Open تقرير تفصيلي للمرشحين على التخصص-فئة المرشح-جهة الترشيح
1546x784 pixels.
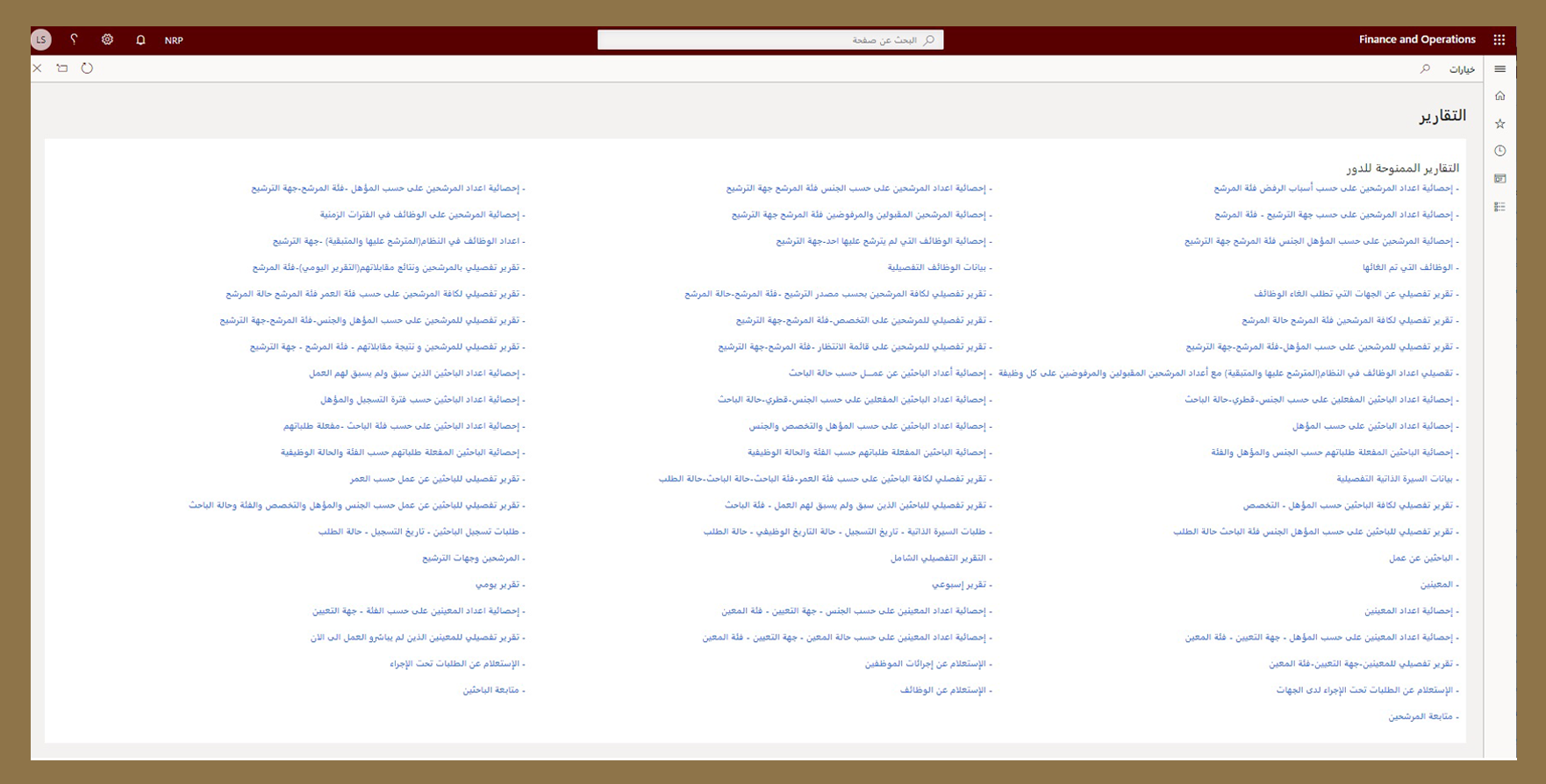click(x=864, y=320)
